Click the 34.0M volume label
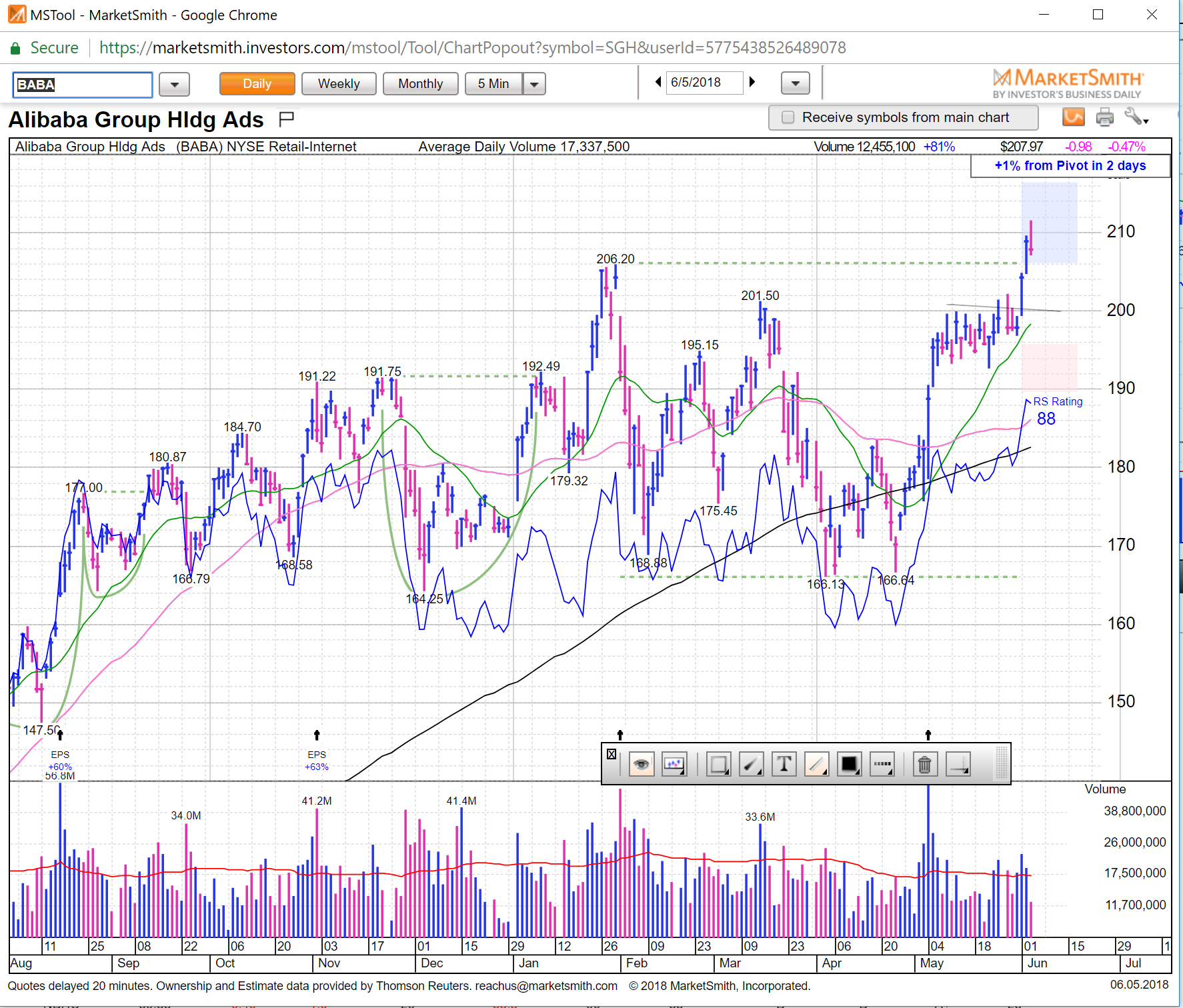Screen dimensions: 1183x1008 click(x=186, y=815)
